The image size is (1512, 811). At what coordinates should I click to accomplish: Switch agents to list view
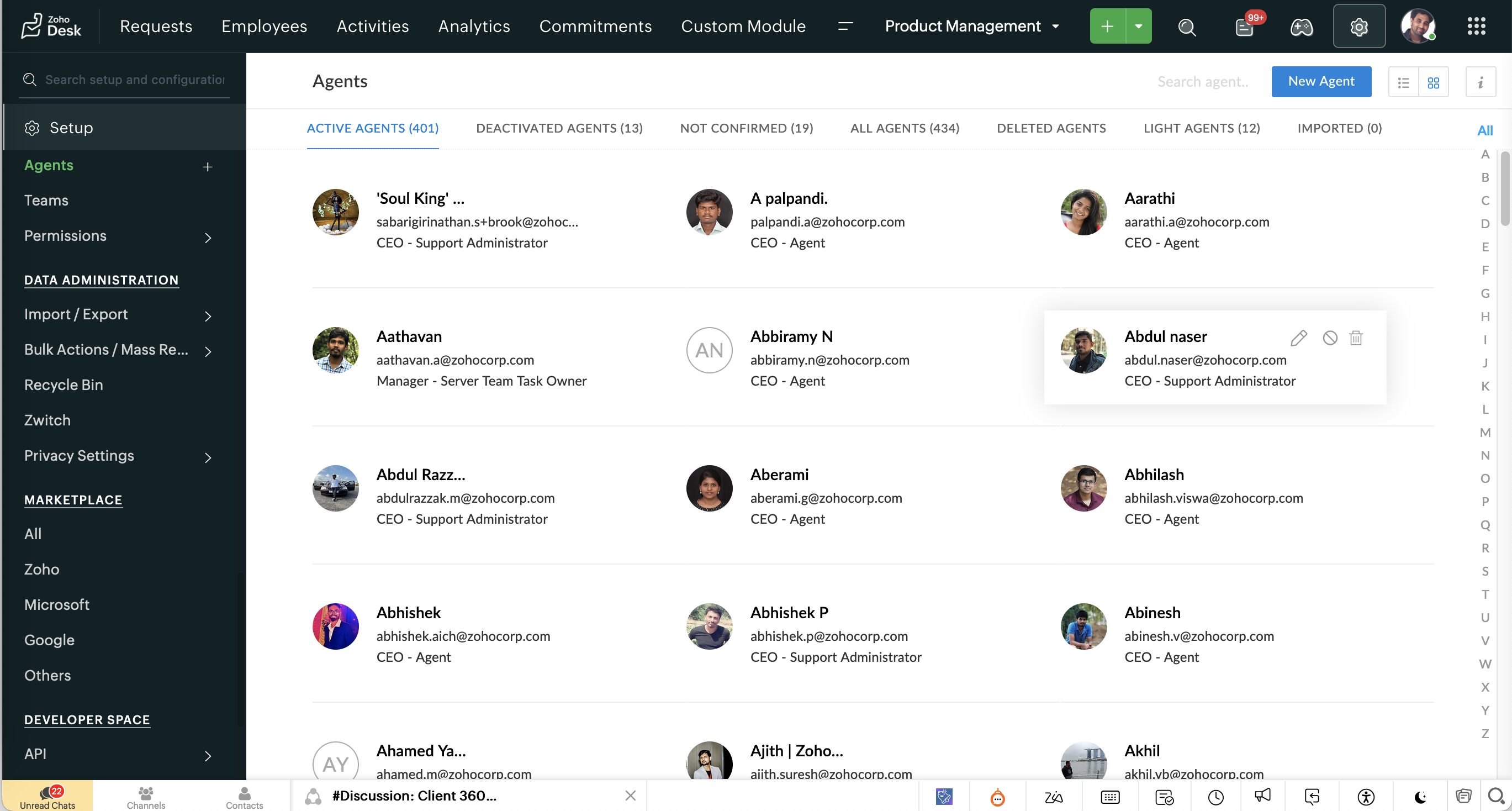click(1403, 82)
